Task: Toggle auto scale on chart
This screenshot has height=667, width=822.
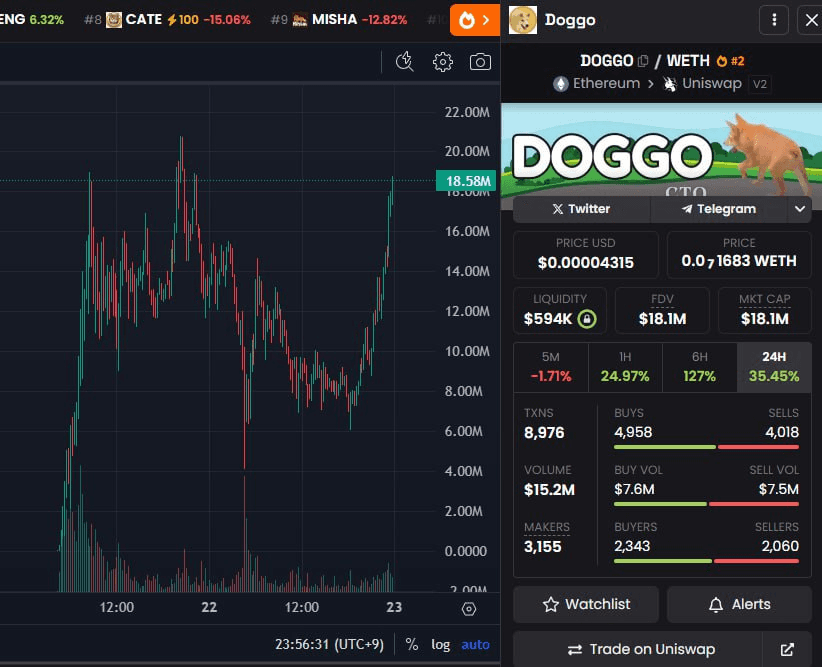Action: [475, 644]
